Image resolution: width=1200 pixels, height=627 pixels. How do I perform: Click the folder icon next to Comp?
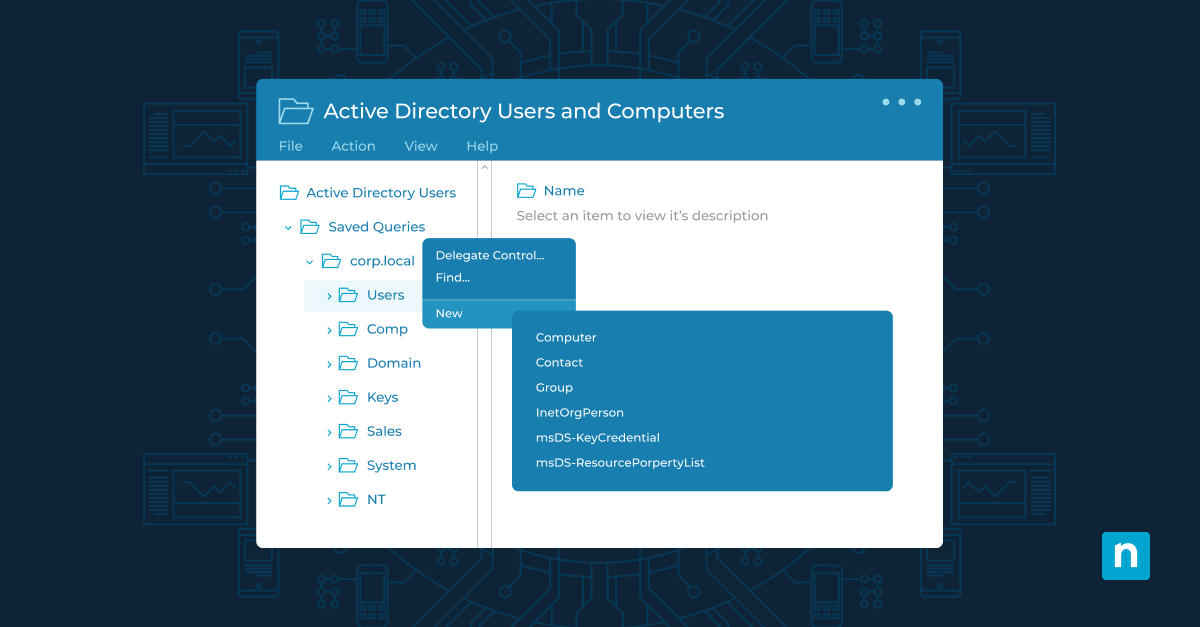pos(348,329)
